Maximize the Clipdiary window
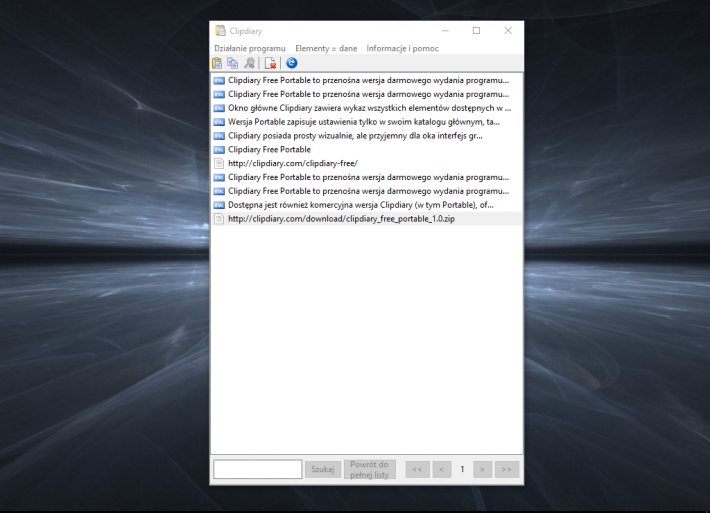 [x=476, y=31]
